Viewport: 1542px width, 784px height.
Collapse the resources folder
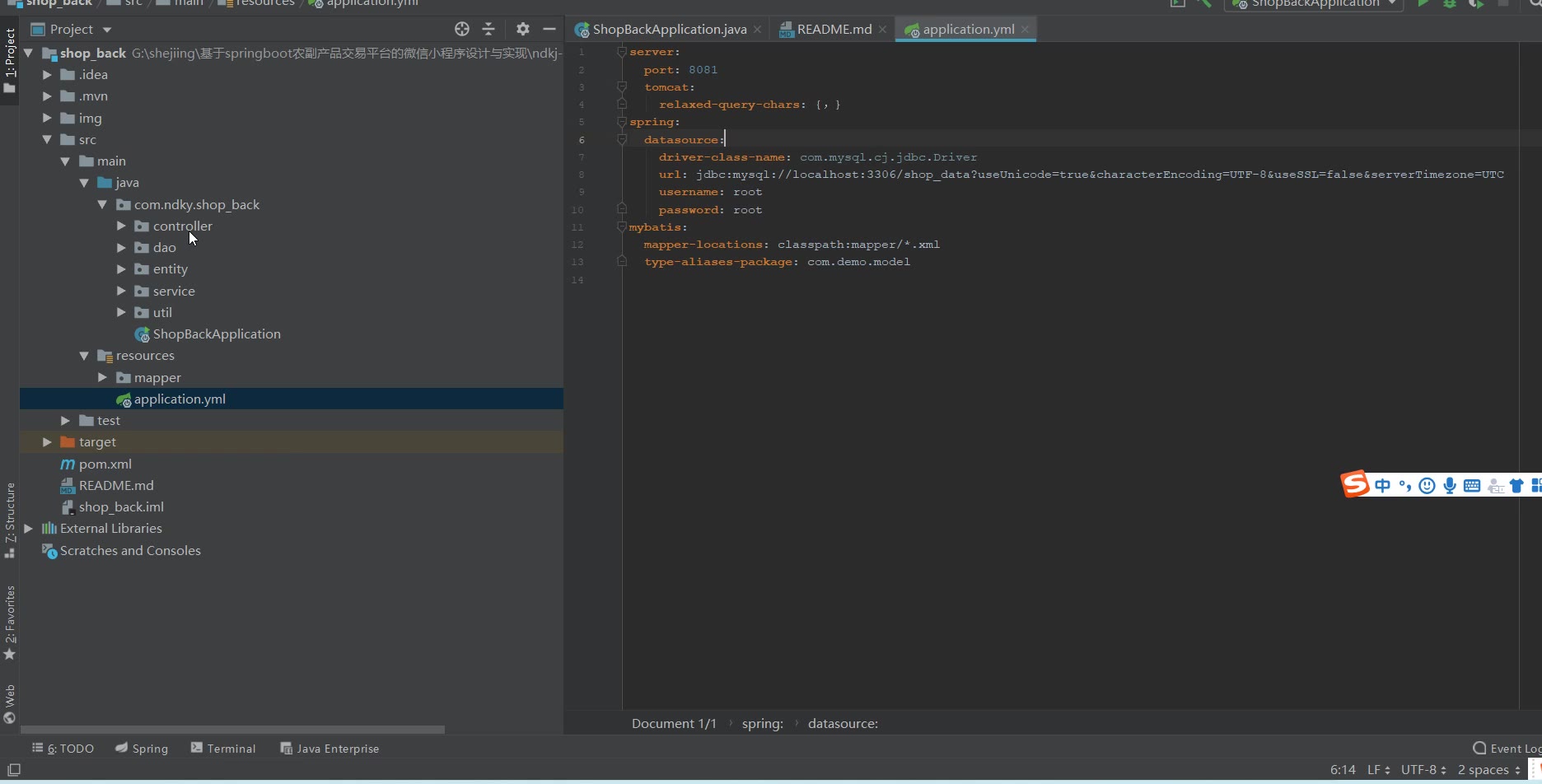coord(84,356)
